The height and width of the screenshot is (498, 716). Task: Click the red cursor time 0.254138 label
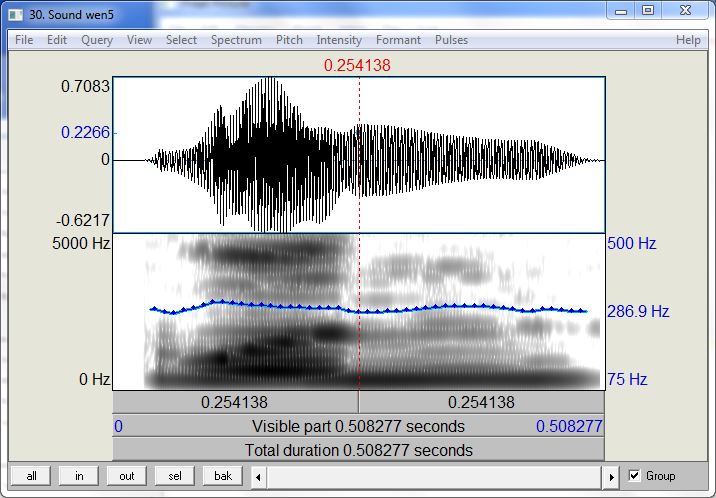pos(357,65)
